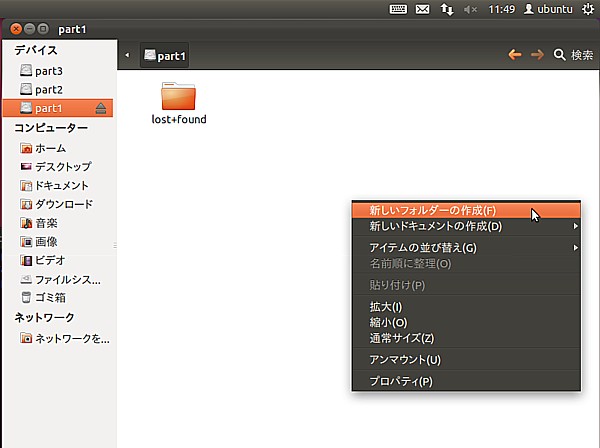This screenshot has height=448, width=600.
Task: Open keyboard indicator in top panel
Action: 398,9
